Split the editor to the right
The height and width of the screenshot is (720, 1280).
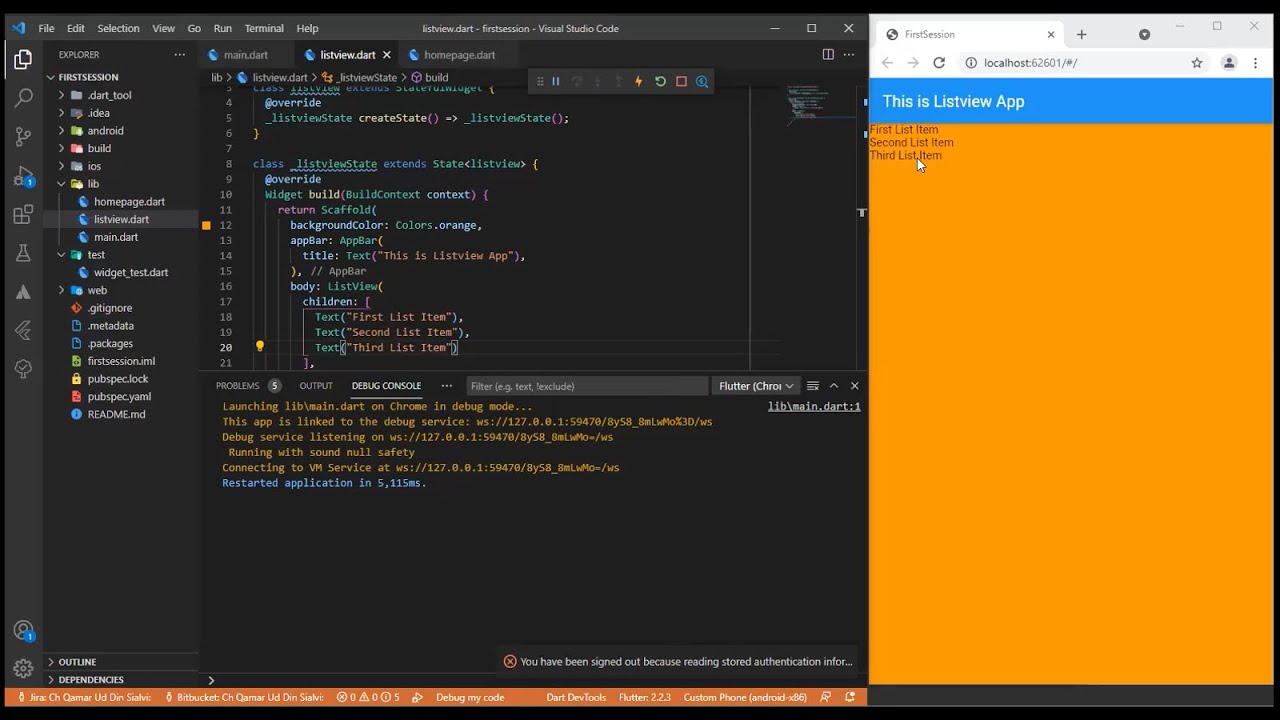(x=828, y=55)
